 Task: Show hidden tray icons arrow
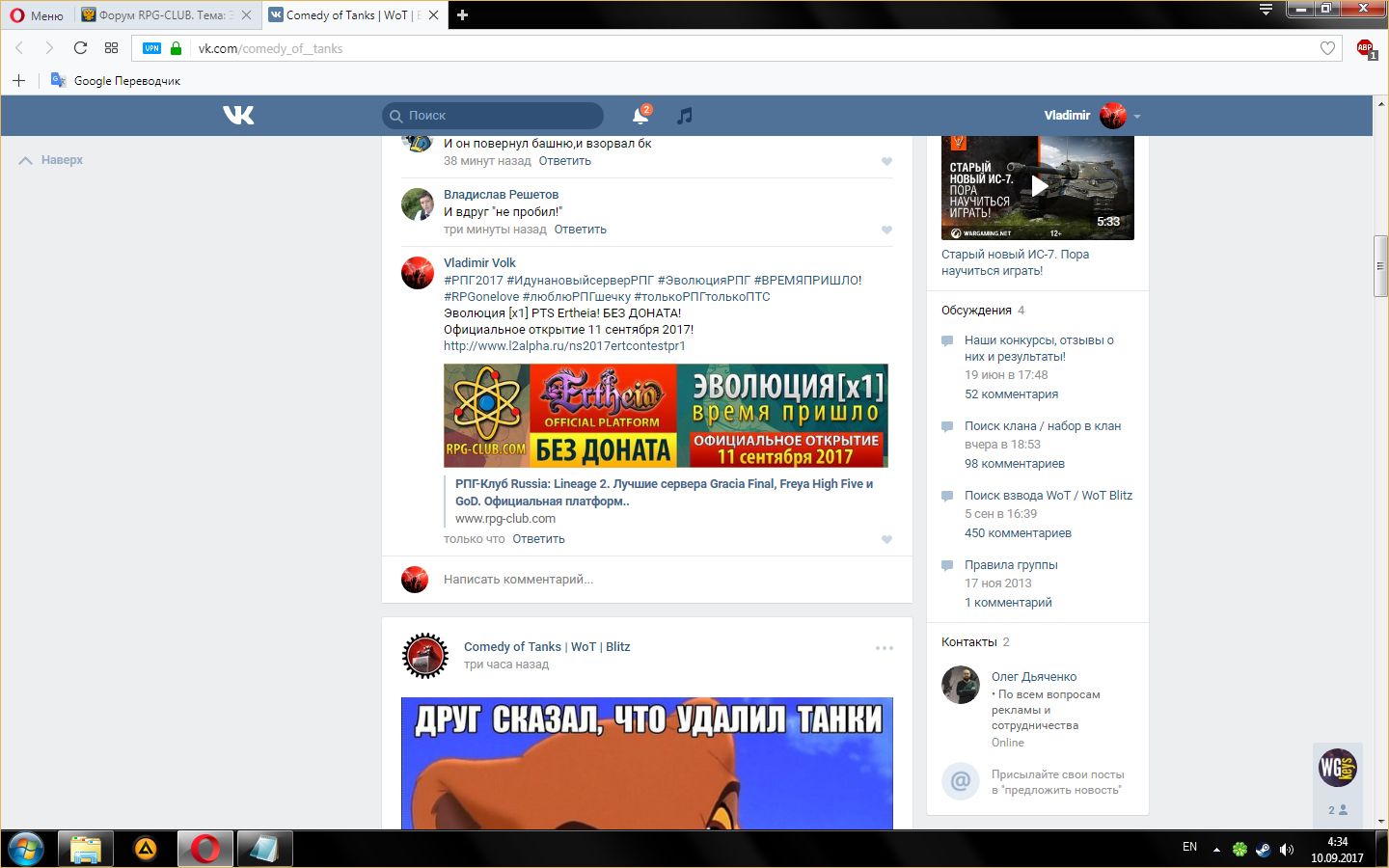tap(1216, 850)
